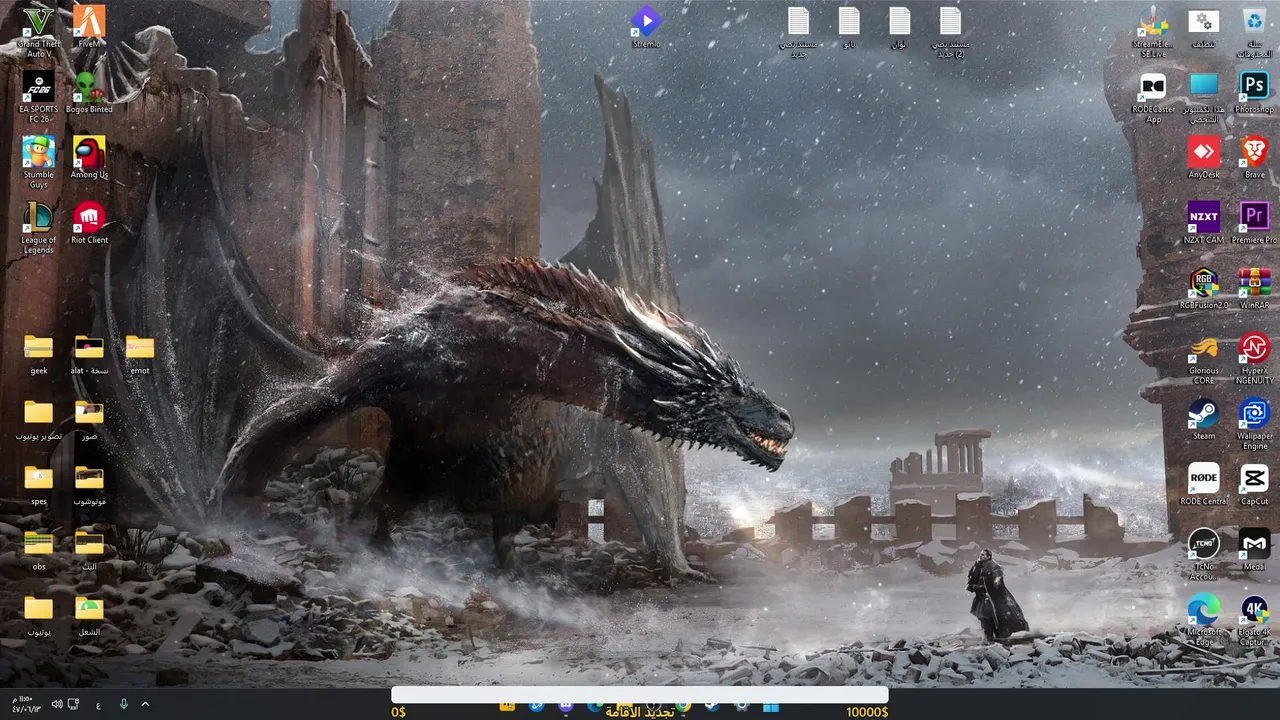Screen dimensions: 1280x720
Task: Open the network tray icon
Action: [73, 704]
